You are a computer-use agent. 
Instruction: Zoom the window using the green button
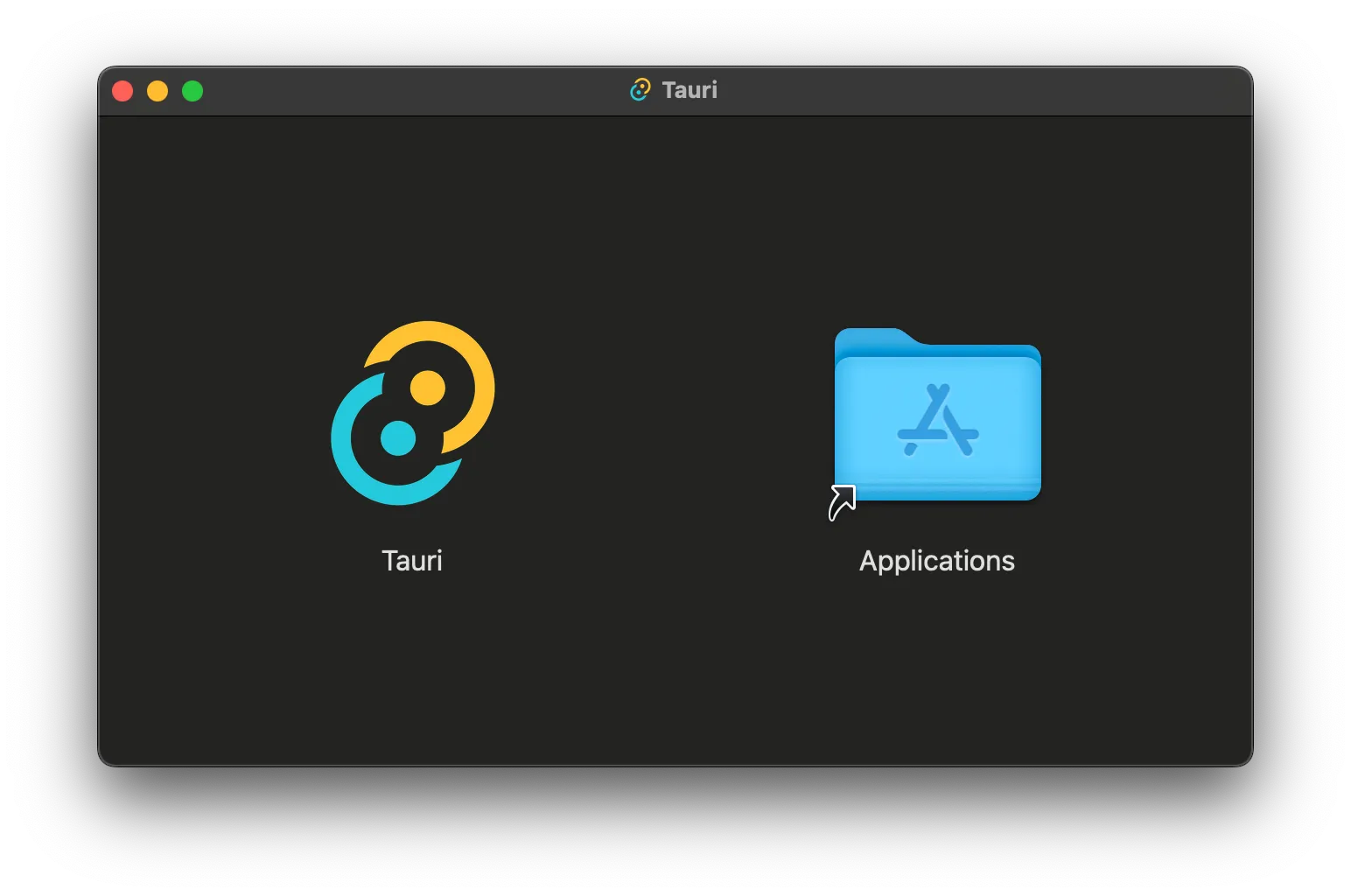[192, 91]
